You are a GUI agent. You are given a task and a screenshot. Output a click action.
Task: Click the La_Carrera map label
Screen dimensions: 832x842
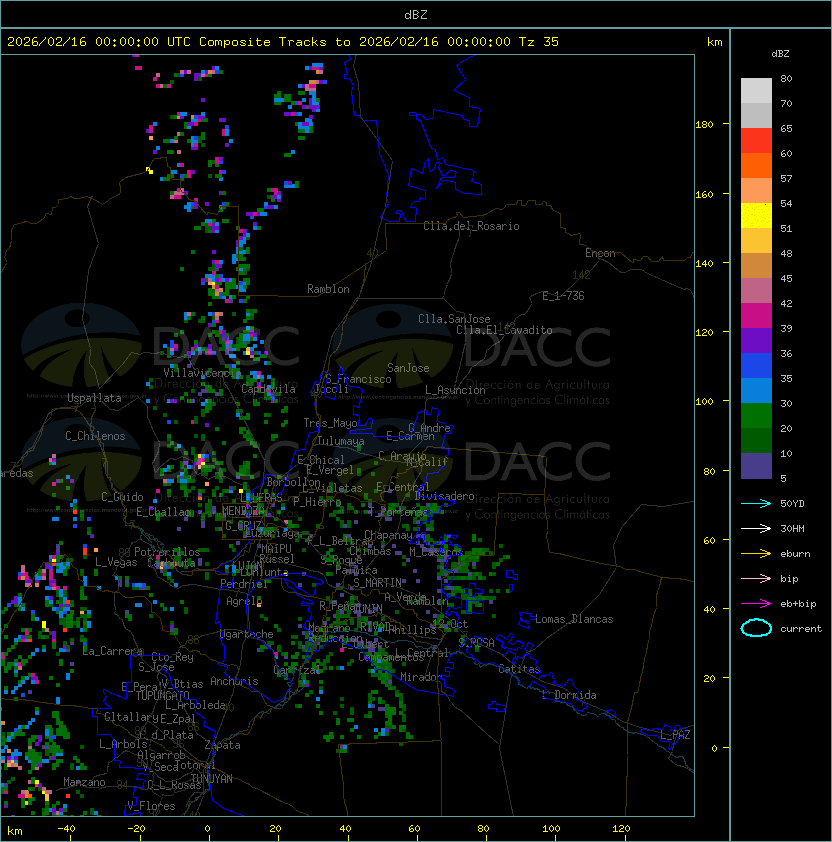pos(113,651)
